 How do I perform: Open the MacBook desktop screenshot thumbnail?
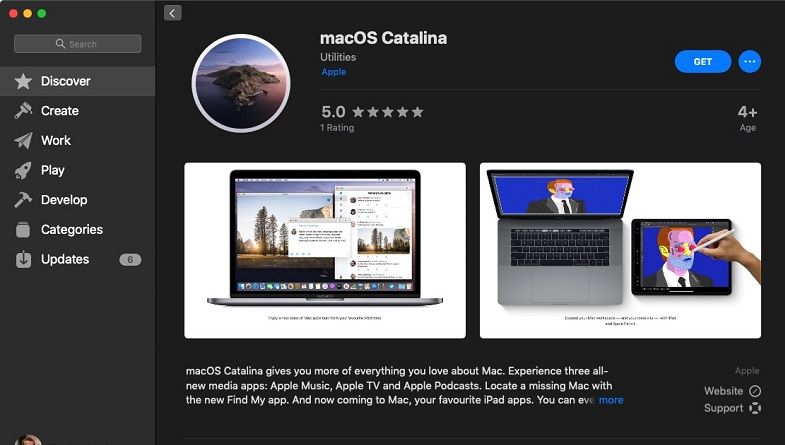pyautogui.click(x=325, y=250)
